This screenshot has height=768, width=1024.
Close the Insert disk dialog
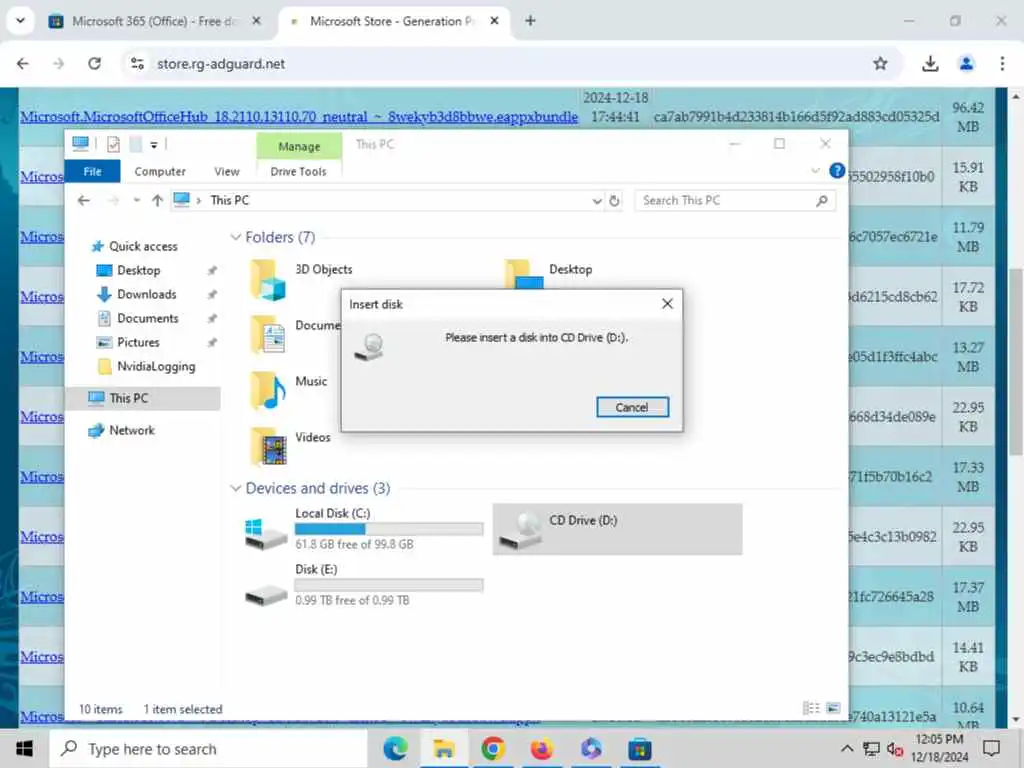click(667, 304)
